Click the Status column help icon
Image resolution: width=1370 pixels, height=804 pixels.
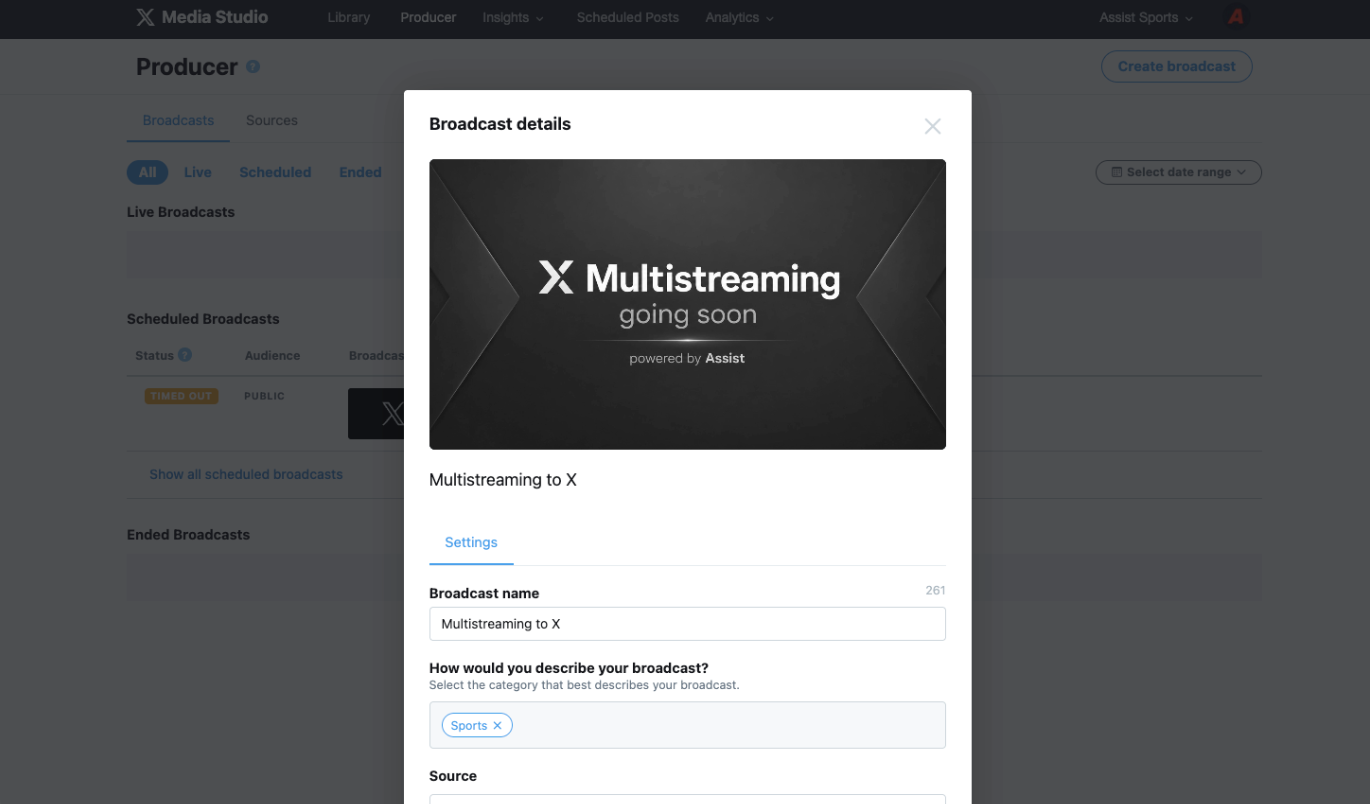[x=185, y=355]
